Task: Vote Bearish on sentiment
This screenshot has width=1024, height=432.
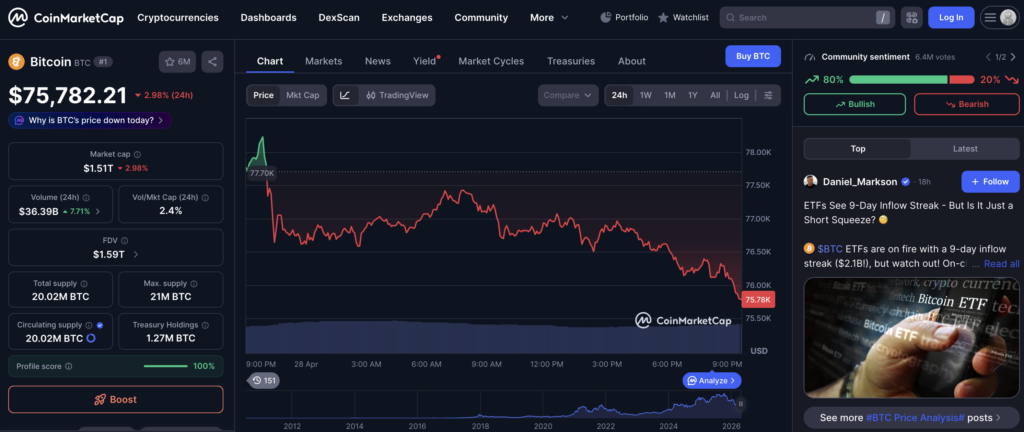Action: [967, 104]
